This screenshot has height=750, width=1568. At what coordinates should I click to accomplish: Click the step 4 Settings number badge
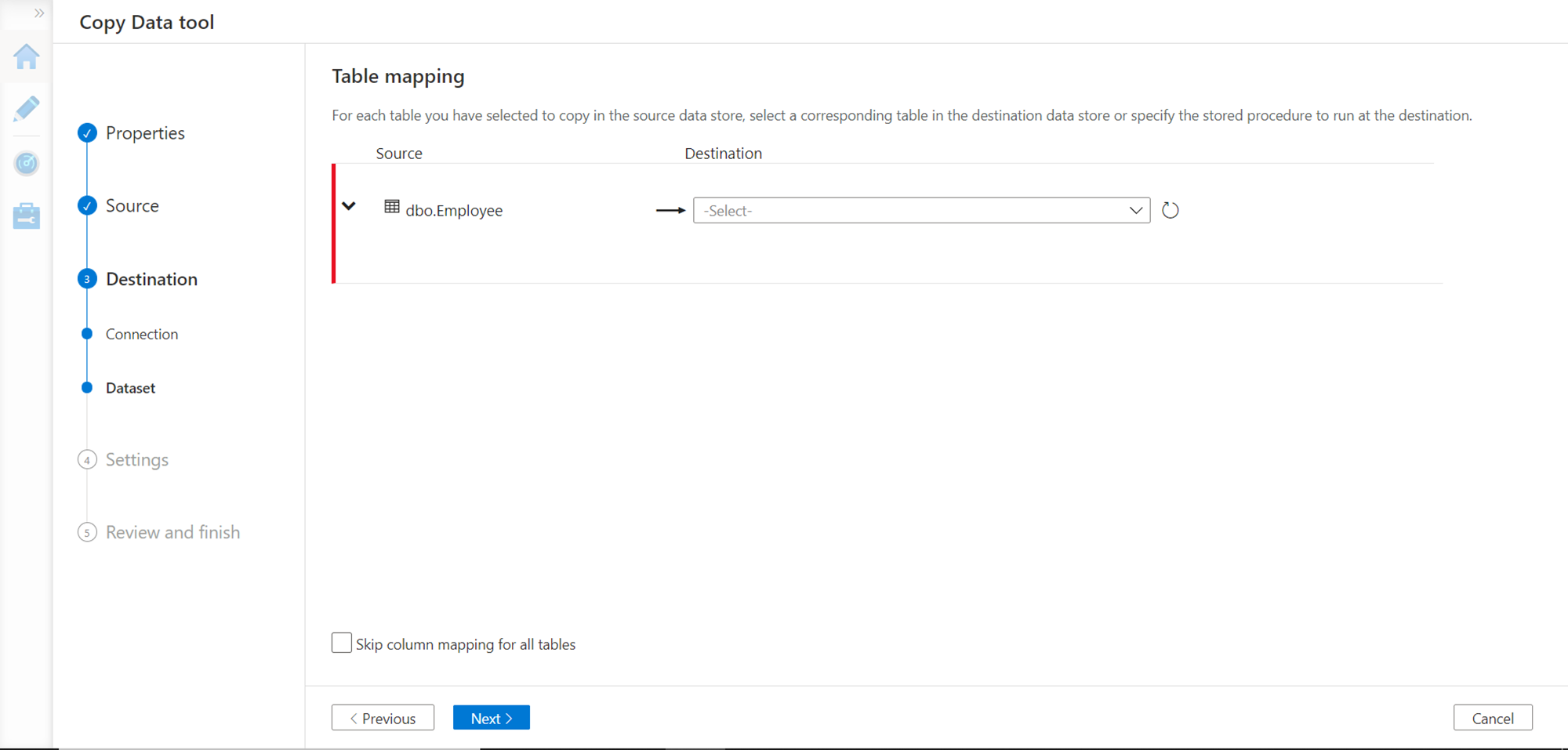[x=87, y=459]
